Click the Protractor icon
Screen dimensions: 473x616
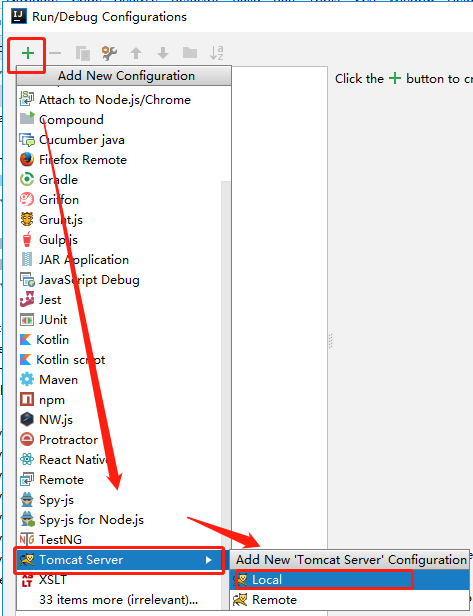pyautogui.click(x=27, y=439)
